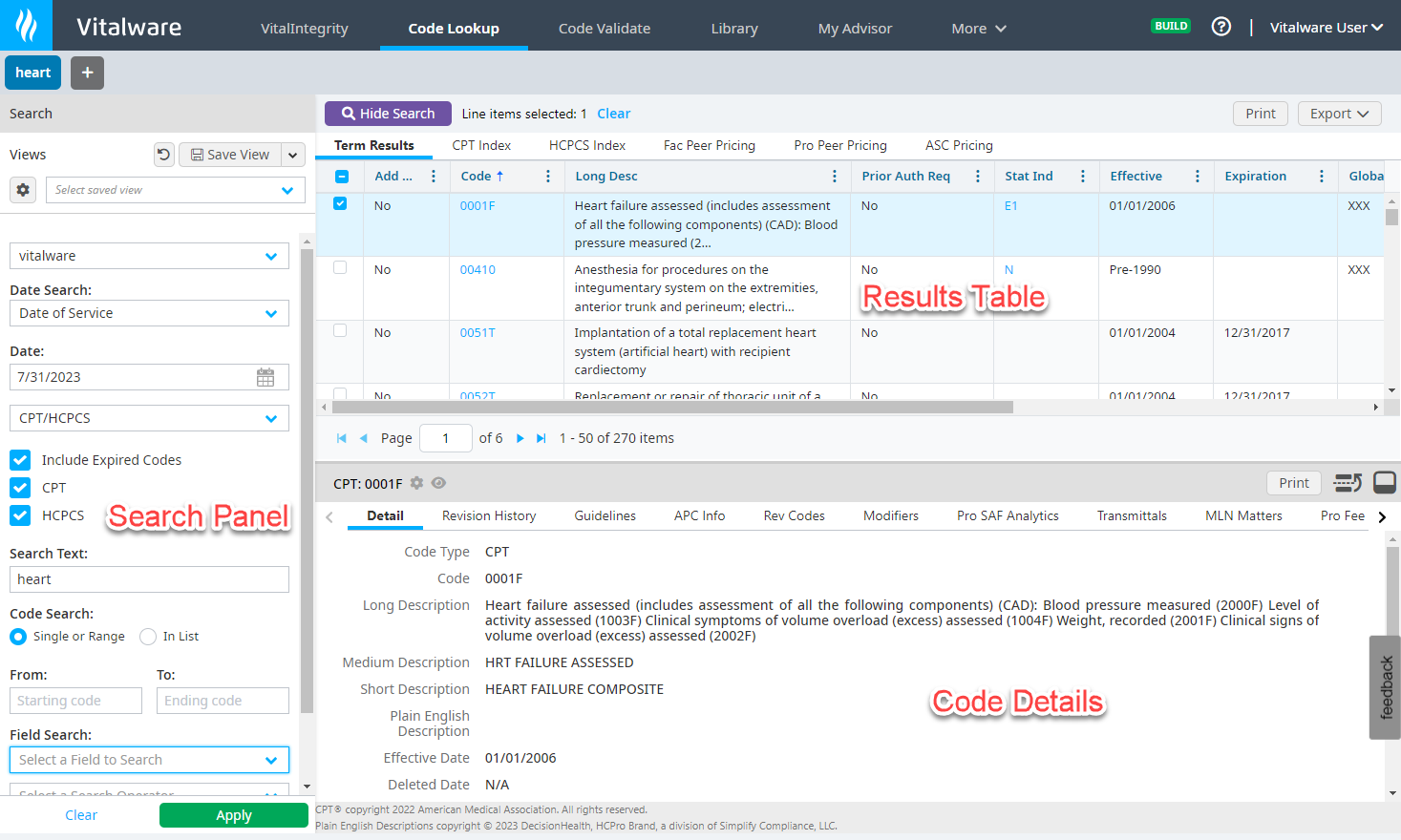Uncheck Include Expired Codes
Viewport: 1401px width, 840px height.
20,460
